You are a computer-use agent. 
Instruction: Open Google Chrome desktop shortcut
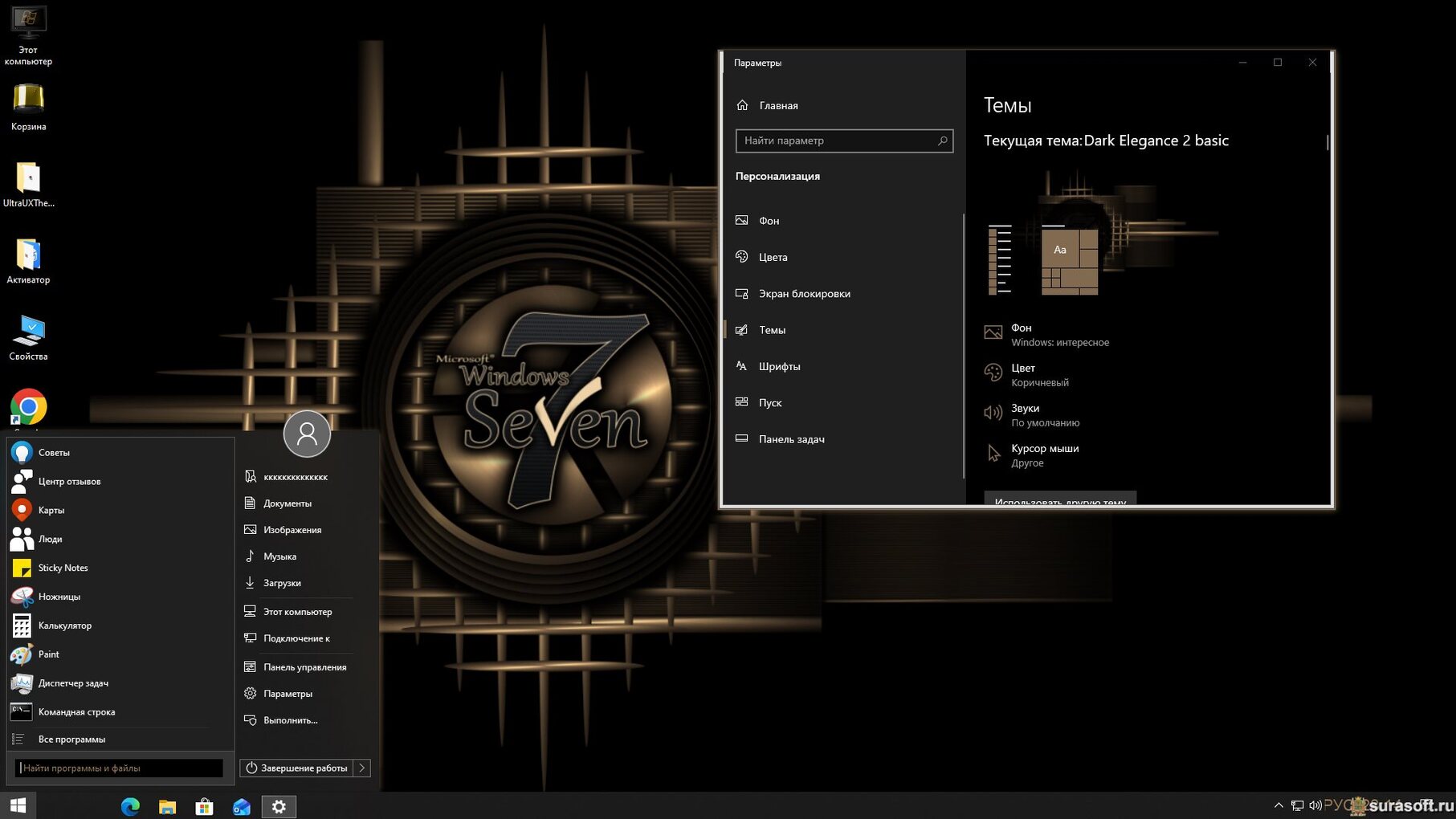[28, 407]
